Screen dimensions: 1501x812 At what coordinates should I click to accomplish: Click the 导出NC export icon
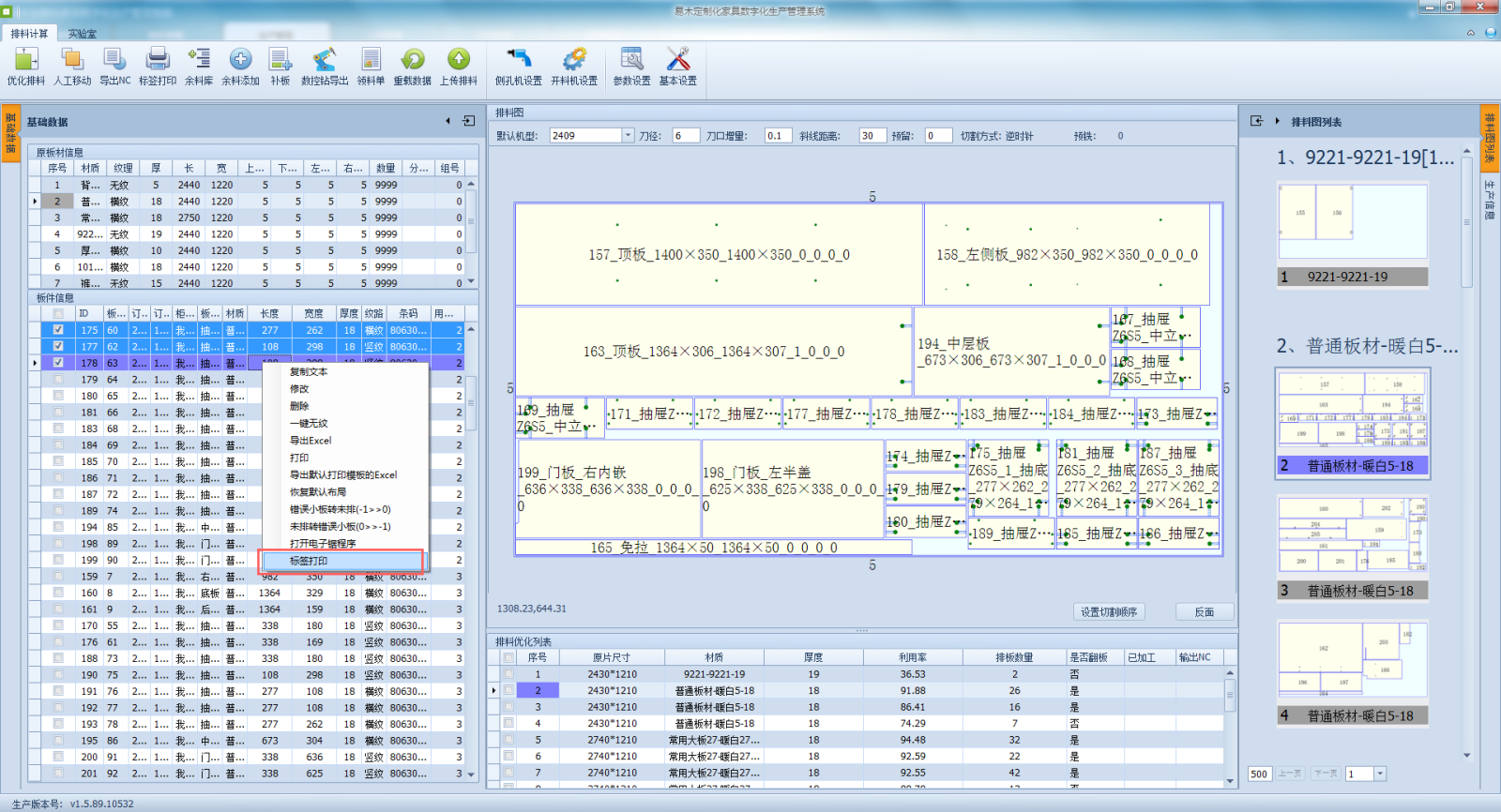[x=114, y=60]
